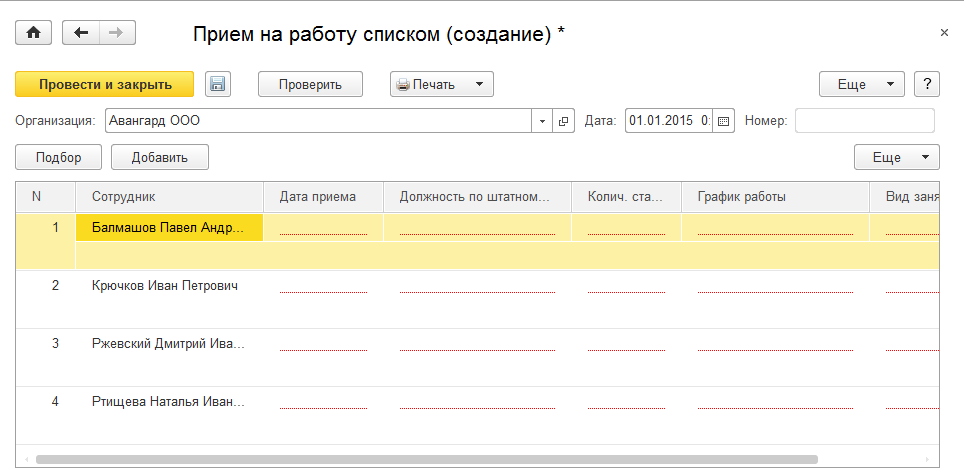
Task: Save document with the floppy disk icon
Action: pyautogui.click(x=218, y=84)
